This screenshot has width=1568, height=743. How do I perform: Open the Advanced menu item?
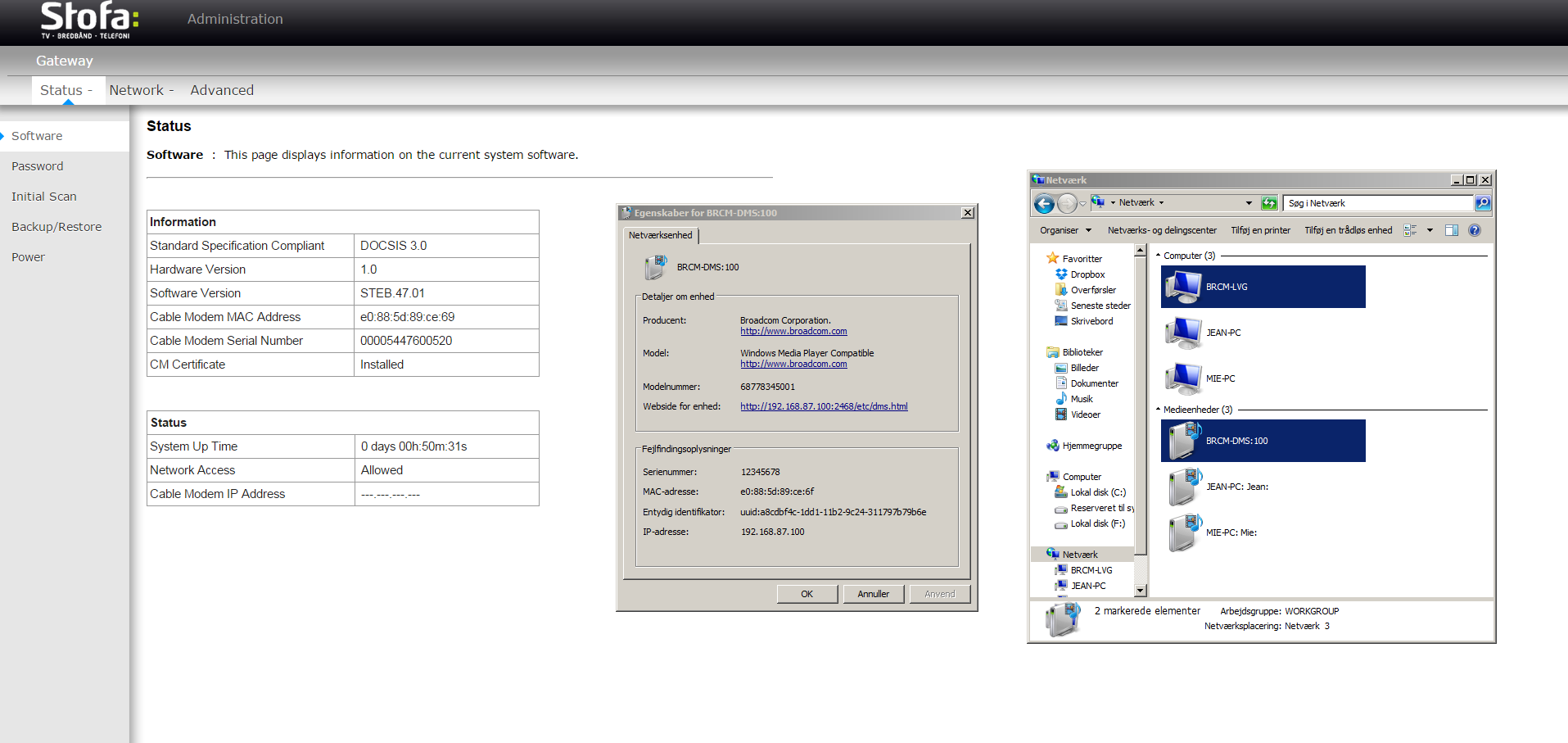tap(222, 90)
